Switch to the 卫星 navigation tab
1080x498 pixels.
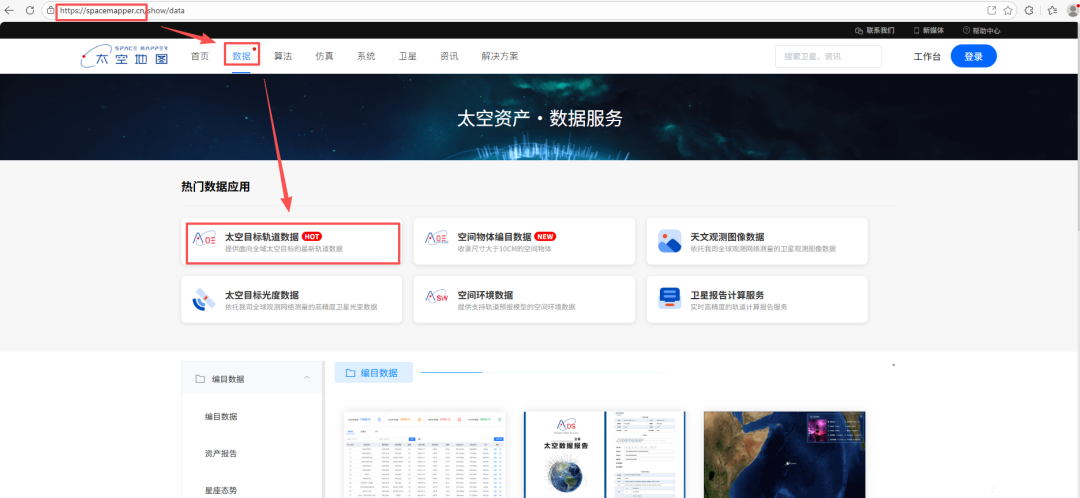coord(408,56)
